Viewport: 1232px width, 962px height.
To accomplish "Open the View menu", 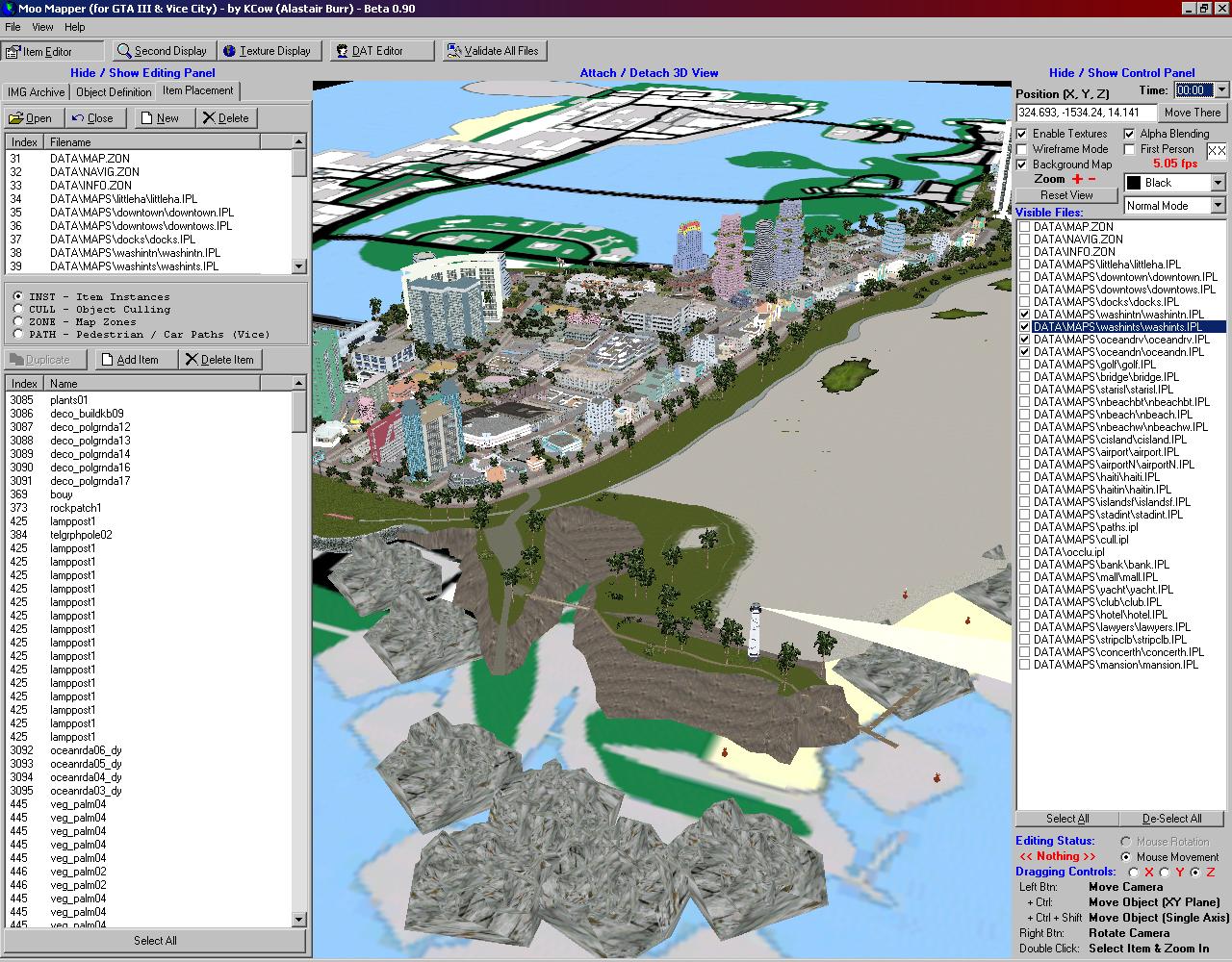I will (x=42, y=27).
